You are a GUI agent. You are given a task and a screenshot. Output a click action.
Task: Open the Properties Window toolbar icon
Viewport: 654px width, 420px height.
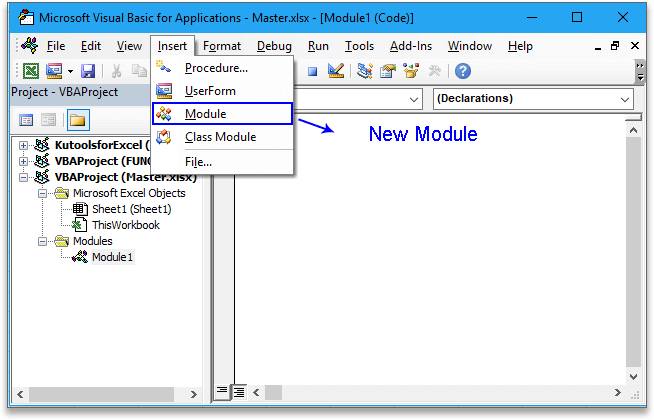coord(387,71)
